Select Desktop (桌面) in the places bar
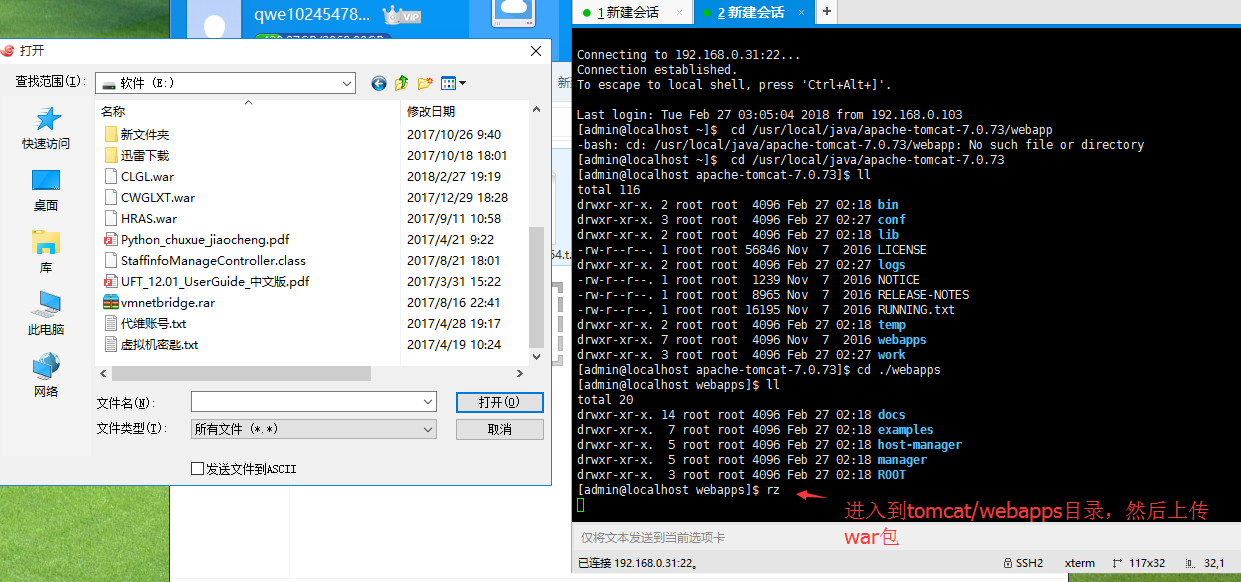 point(46,190)
